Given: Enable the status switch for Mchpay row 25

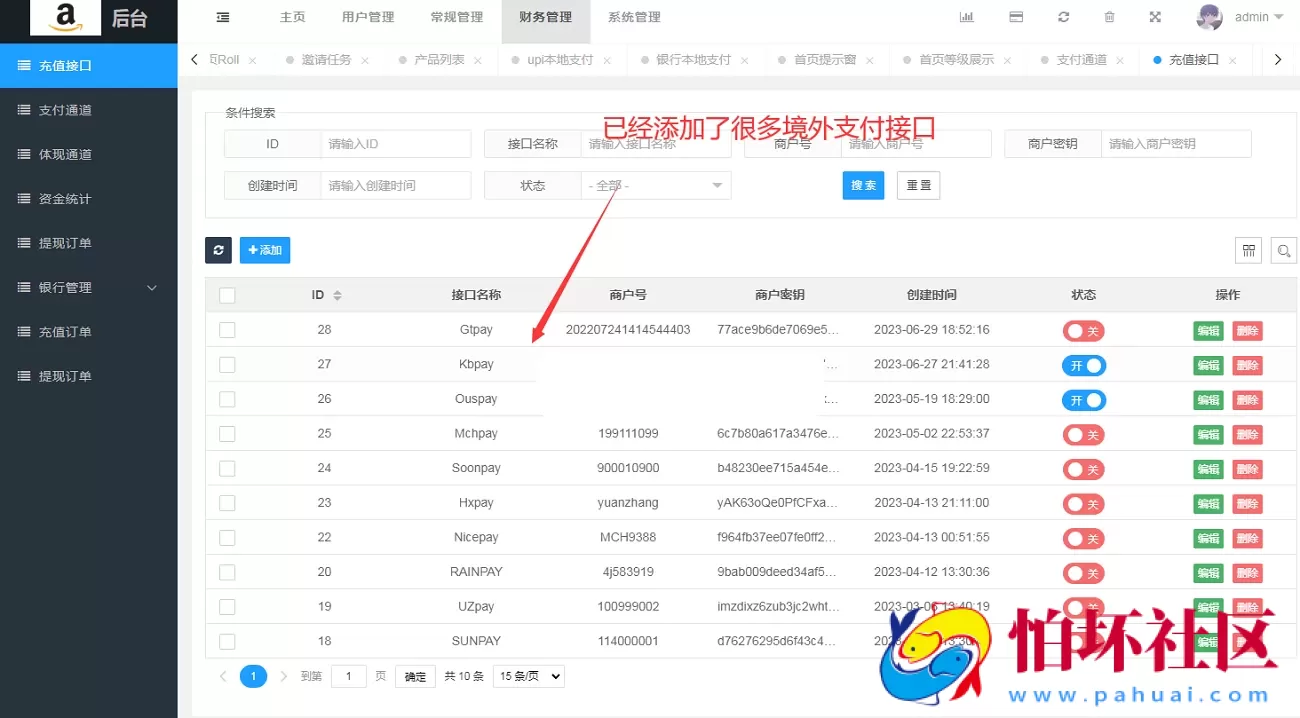Looking at the screenshot, I should click(1083, 434).
